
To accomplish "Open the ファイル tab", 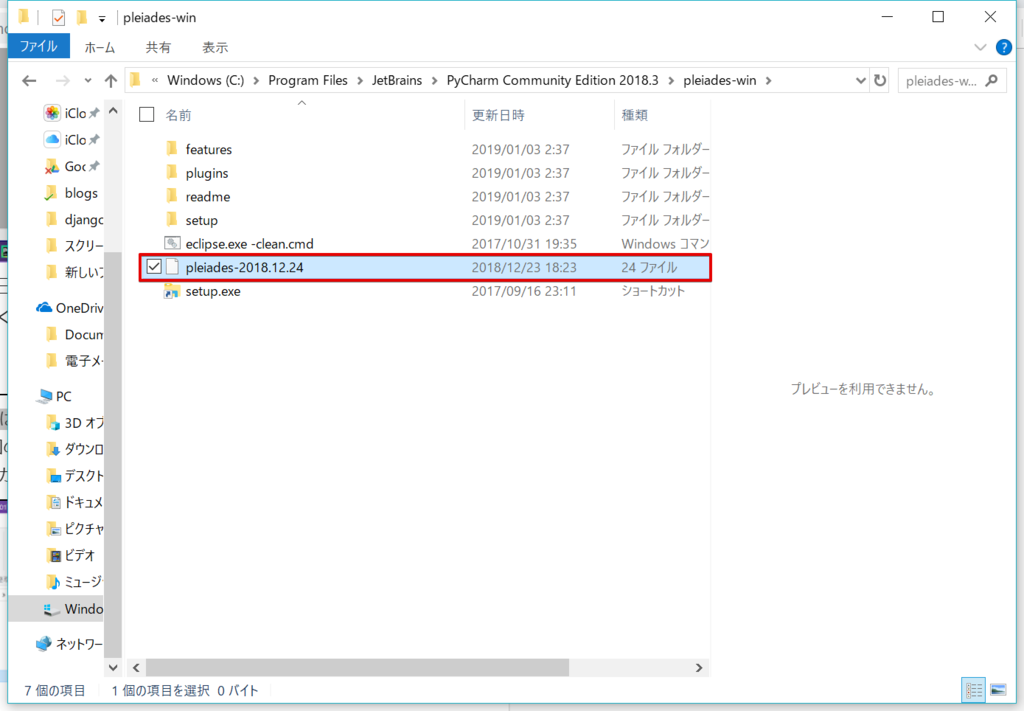I will point(39,46).
